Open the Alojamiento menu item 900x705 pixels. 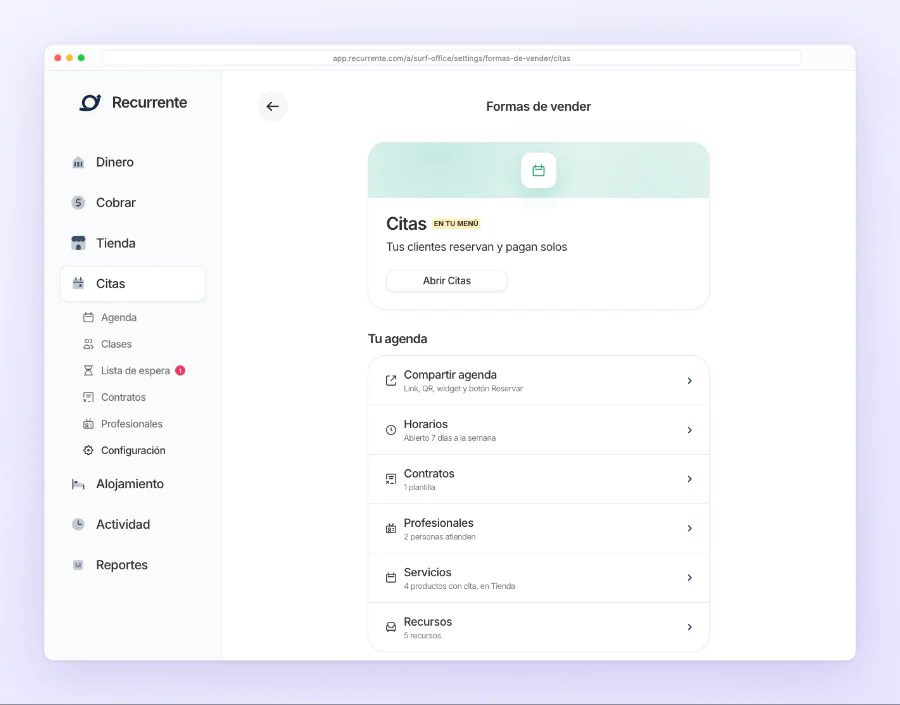133,484
